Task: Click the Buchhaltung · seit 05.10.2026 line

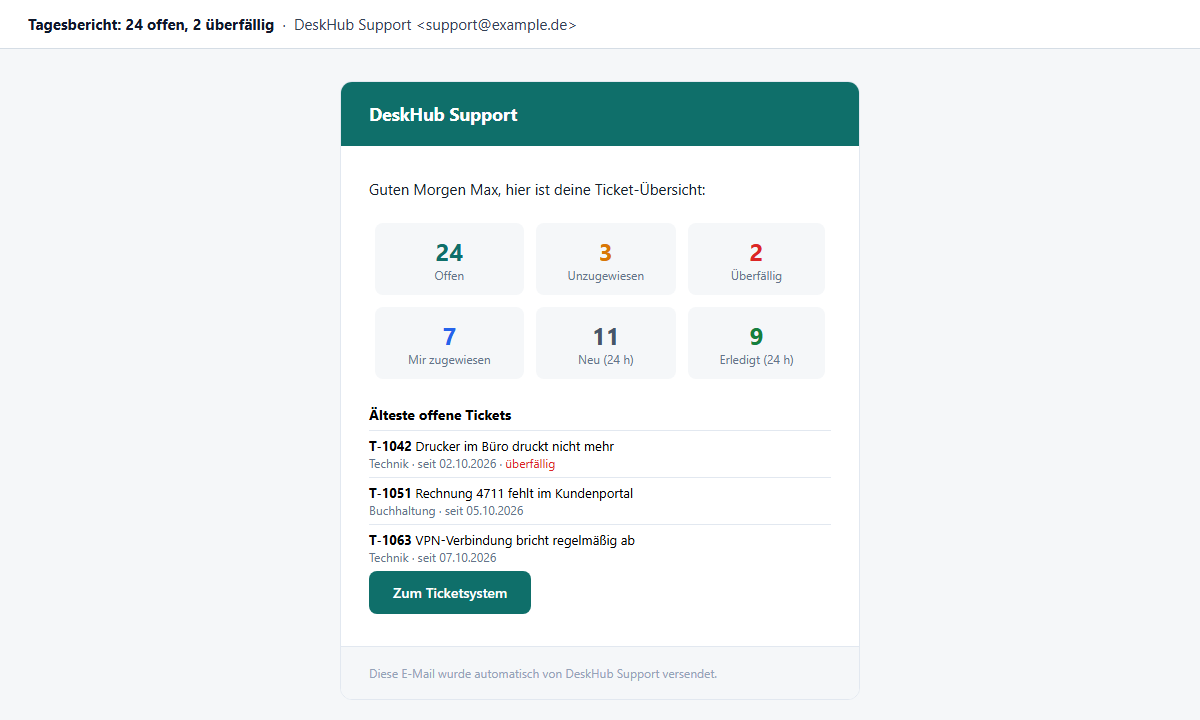Action: point(446,511)
